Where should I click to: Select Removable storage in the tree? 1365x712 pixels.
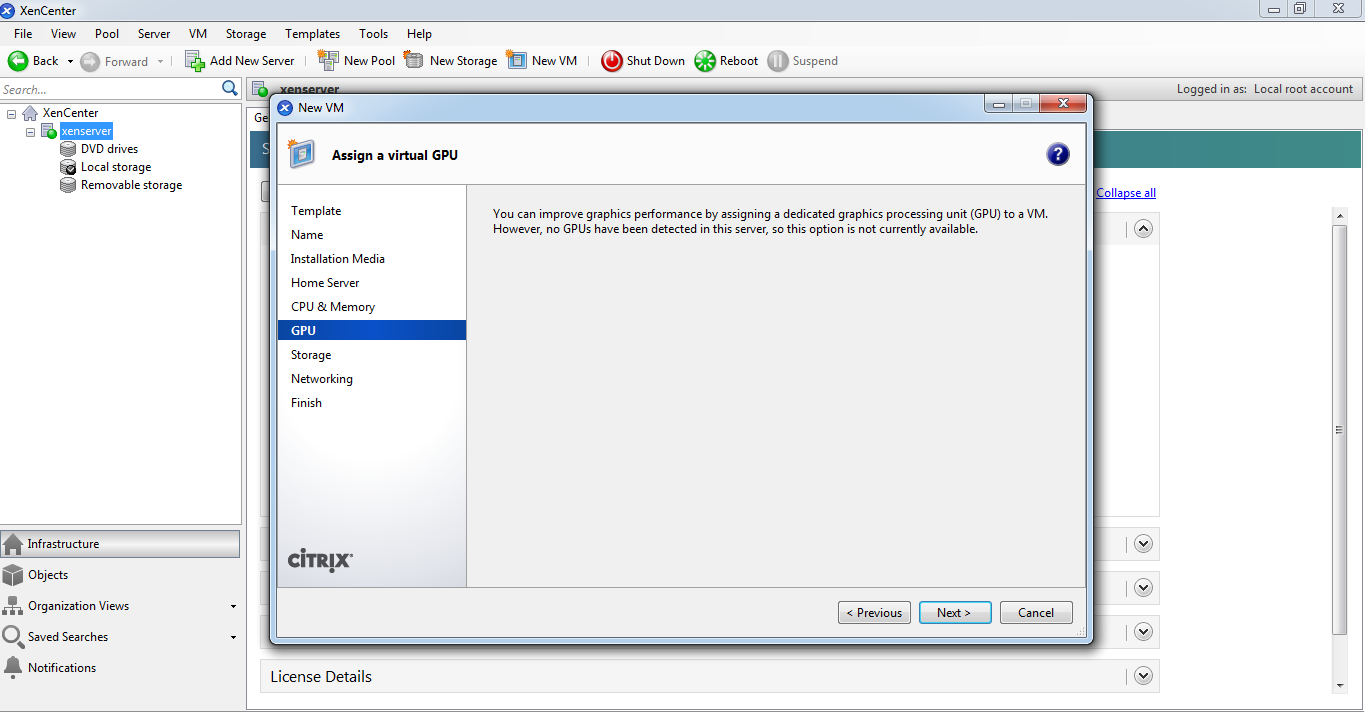[131, 185]
